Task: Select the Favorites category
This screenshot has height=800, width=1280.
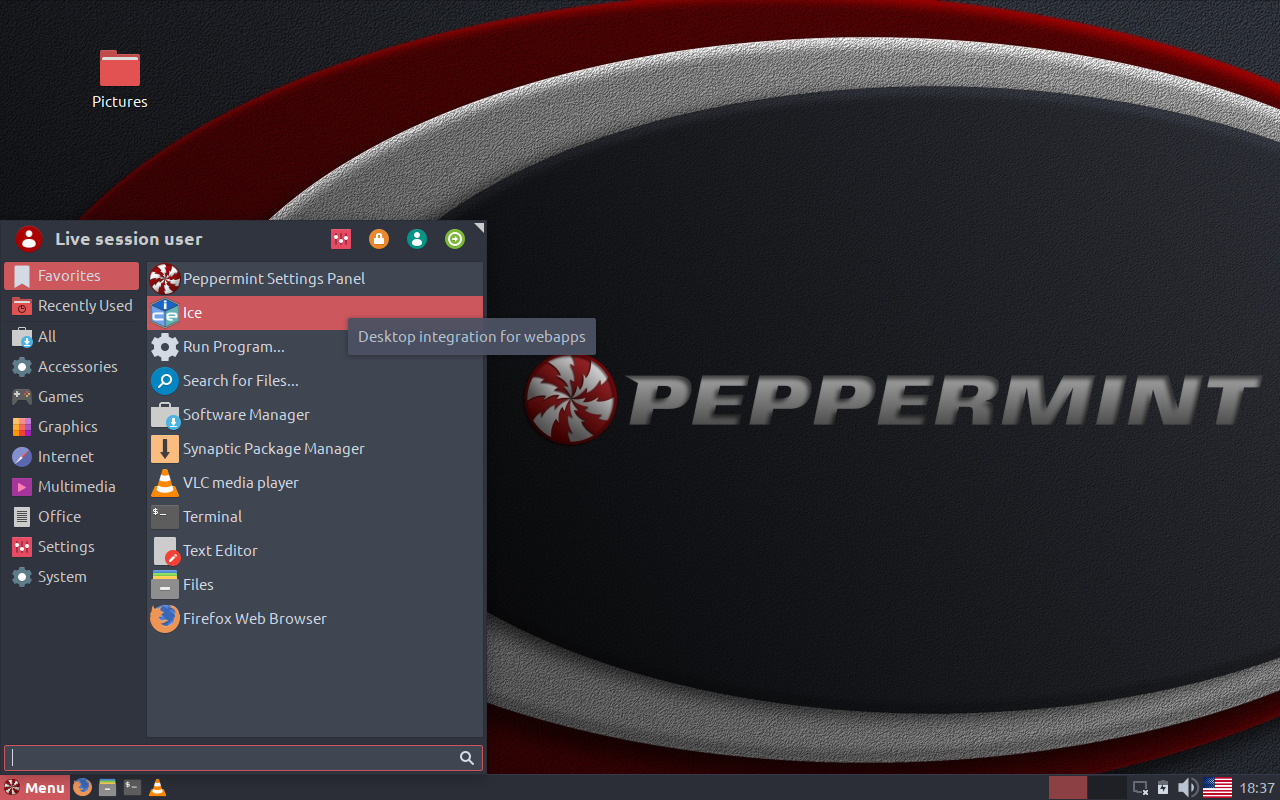Action: click(70, 275)
